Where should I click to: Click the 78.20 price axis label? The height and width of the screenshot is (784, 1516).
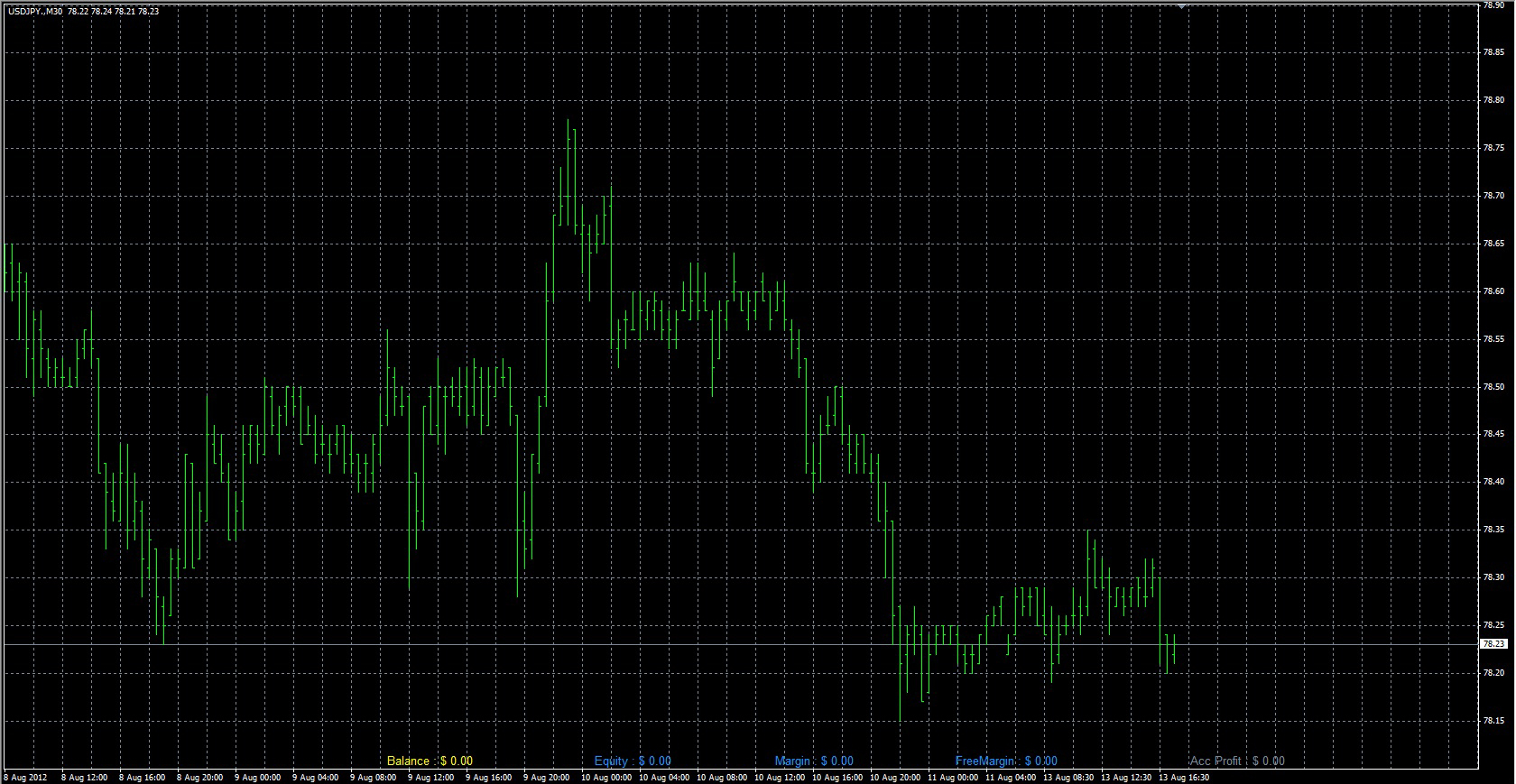click(x=1493, y=673)
